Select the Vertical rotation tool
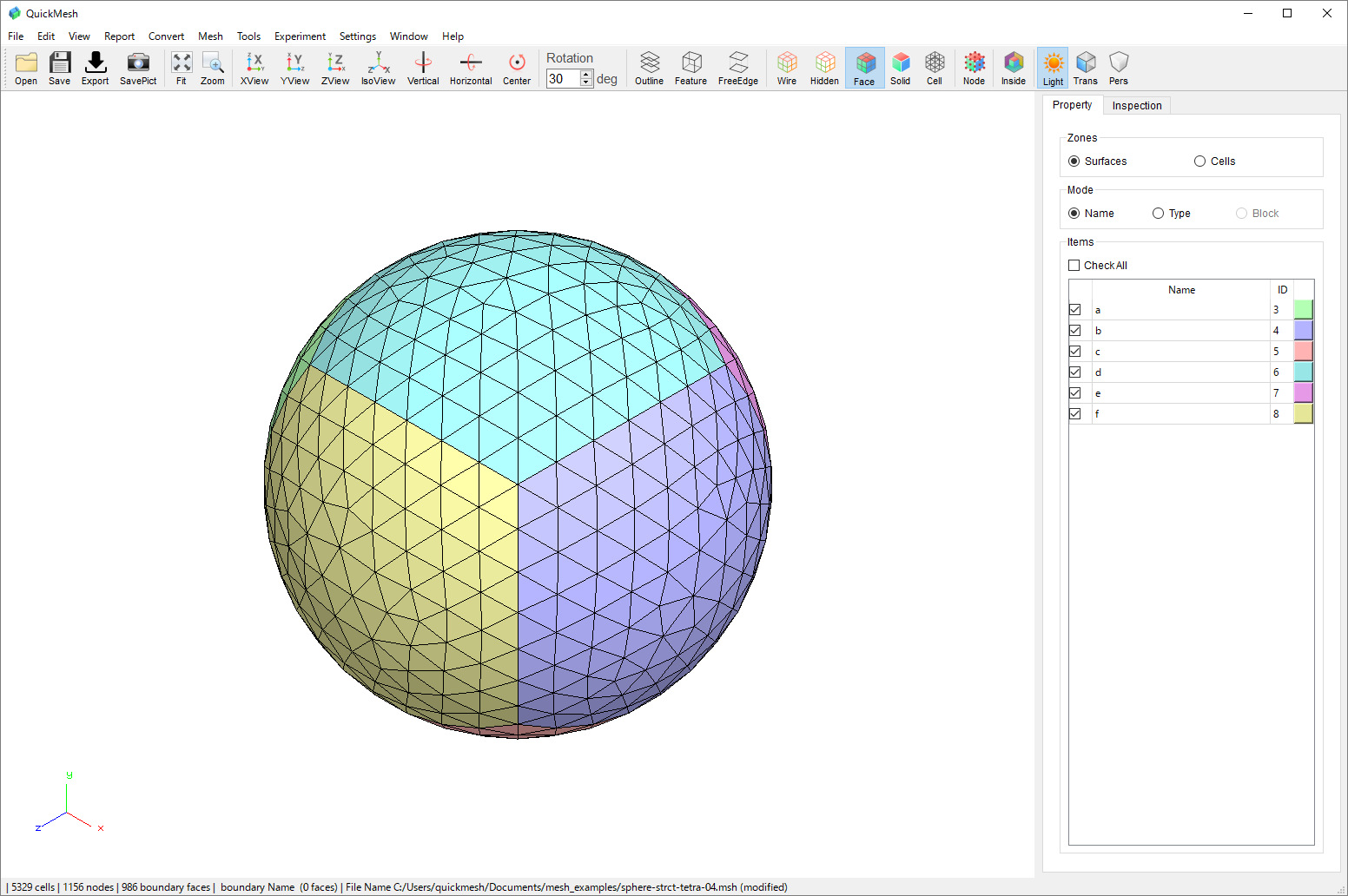This screenshot has width=1348, height=896. 423,68
